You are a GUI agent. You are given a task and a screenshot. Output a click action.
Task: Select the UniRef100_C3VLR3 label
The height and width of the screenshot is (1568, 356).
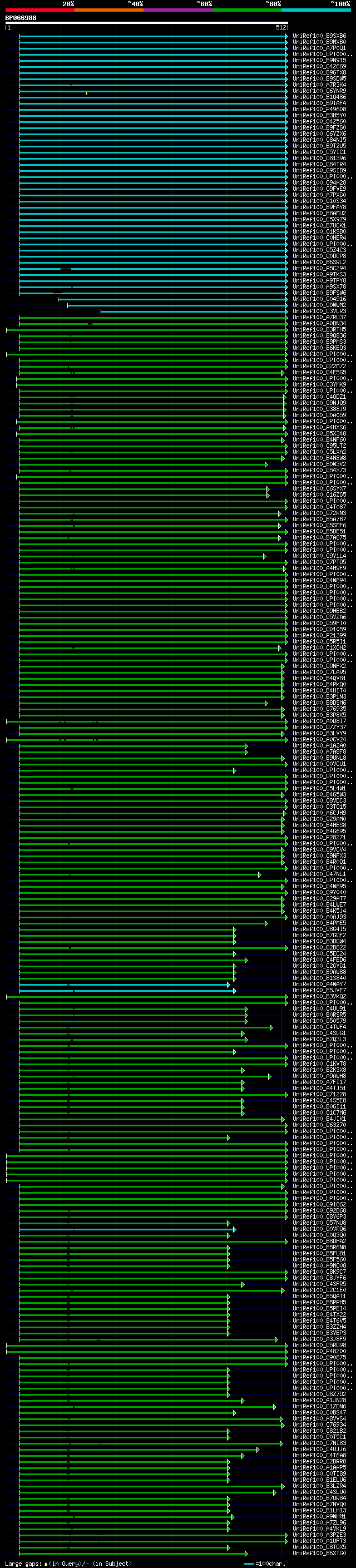pos(319,311)
